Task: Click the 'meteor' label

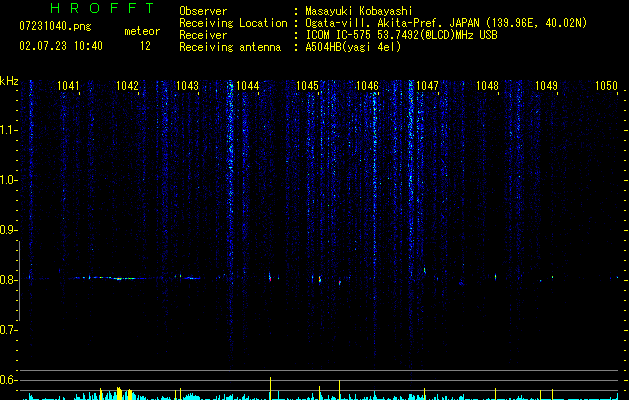Action: pos(142,31)
